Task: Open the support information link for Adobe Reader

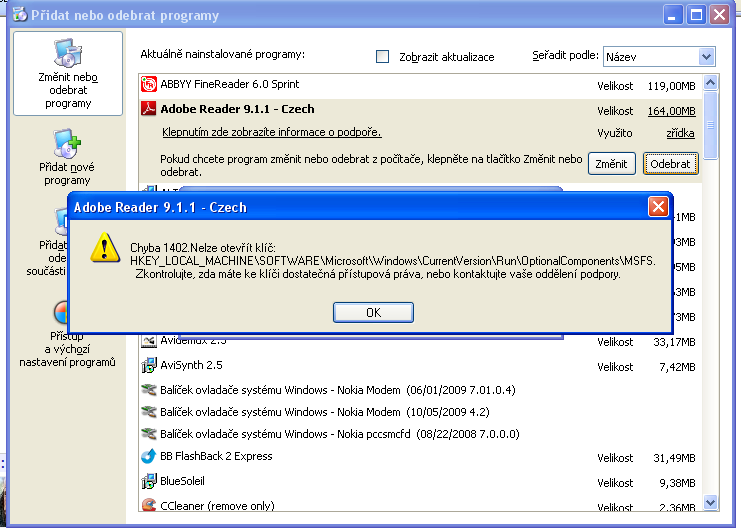Action: pos(271,132)
